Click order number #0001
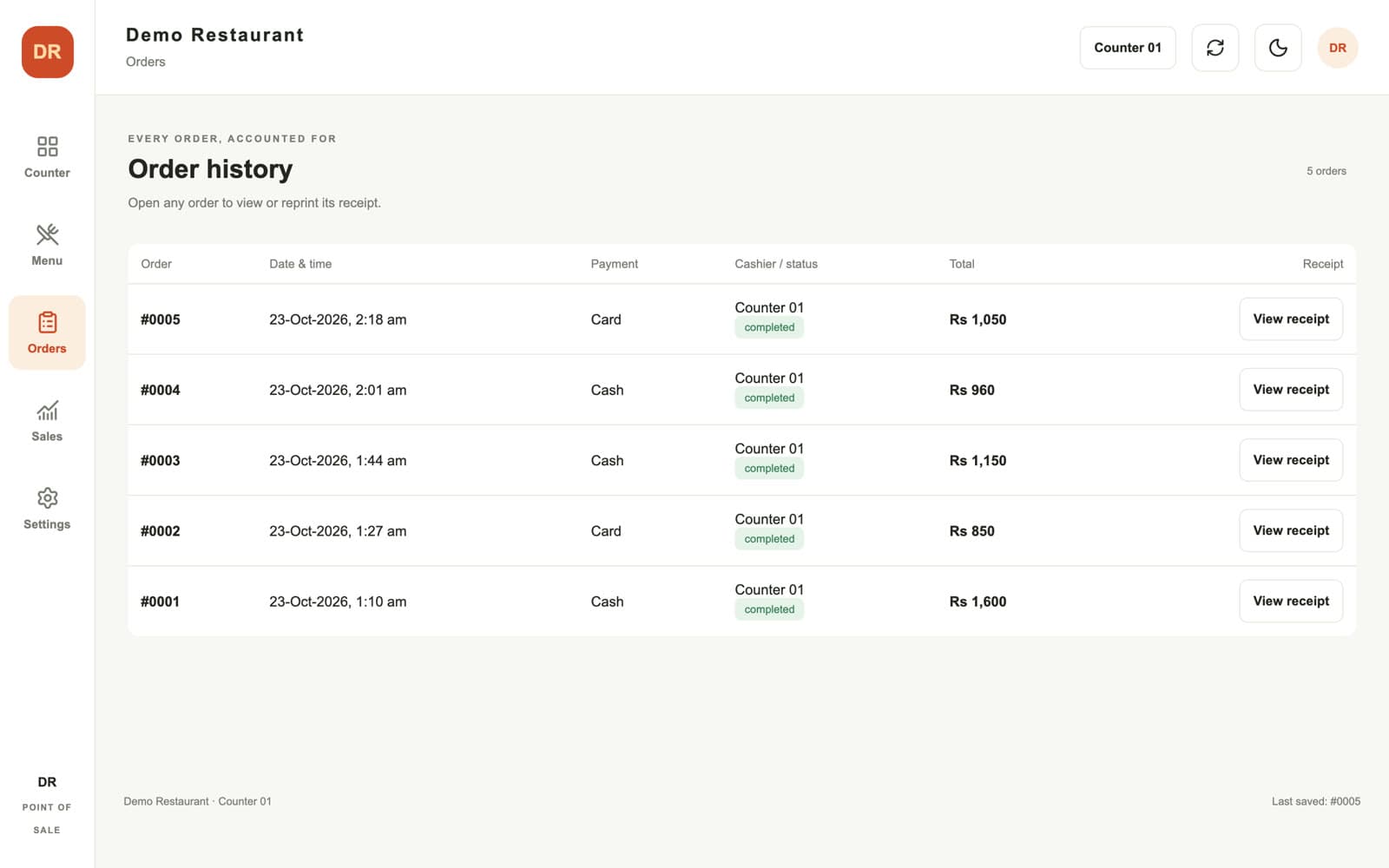The height and width of the screenshot is (868, 1389). pyautogui.click(x=161, y=602)
